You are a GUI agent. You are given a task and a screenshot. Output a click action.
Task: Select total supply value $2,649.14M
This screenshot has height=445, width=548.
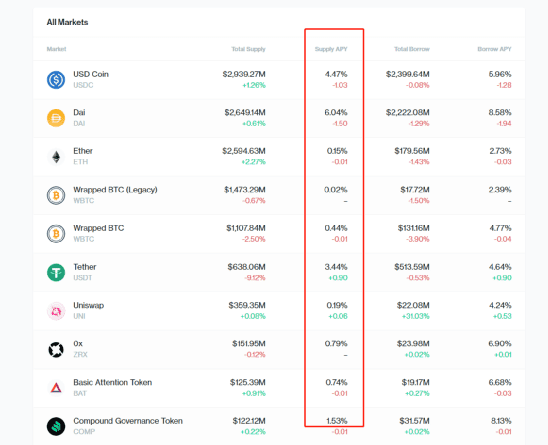click(x=245, y=113)
